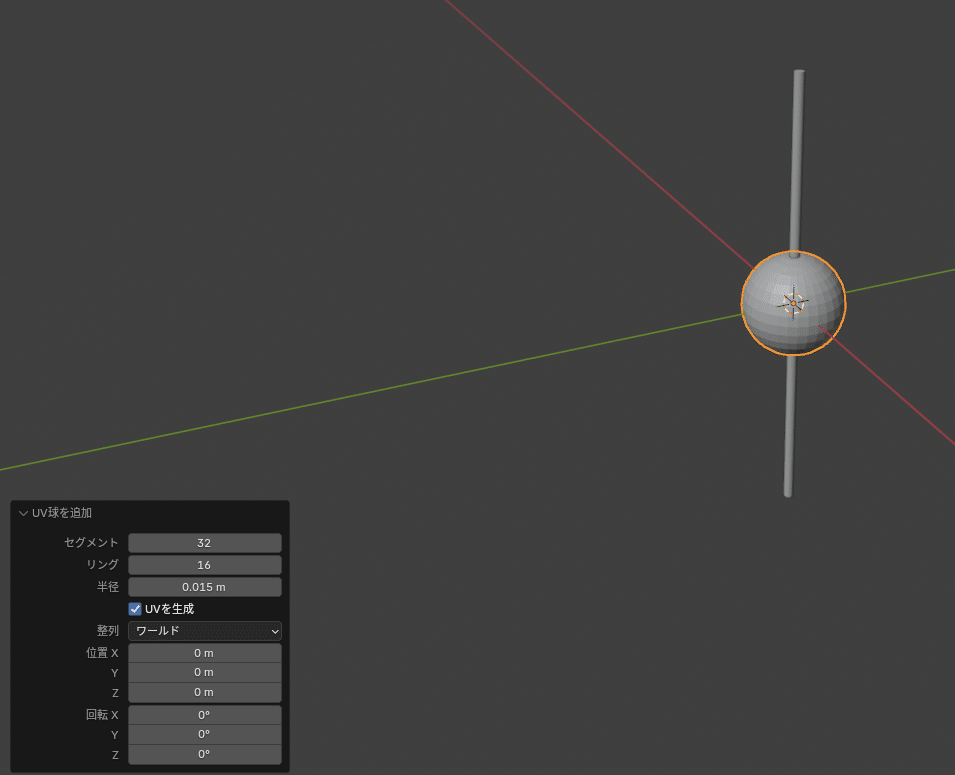
Task: Open the 整列 dropdown set to ワールド
Action: pos(205,631)
